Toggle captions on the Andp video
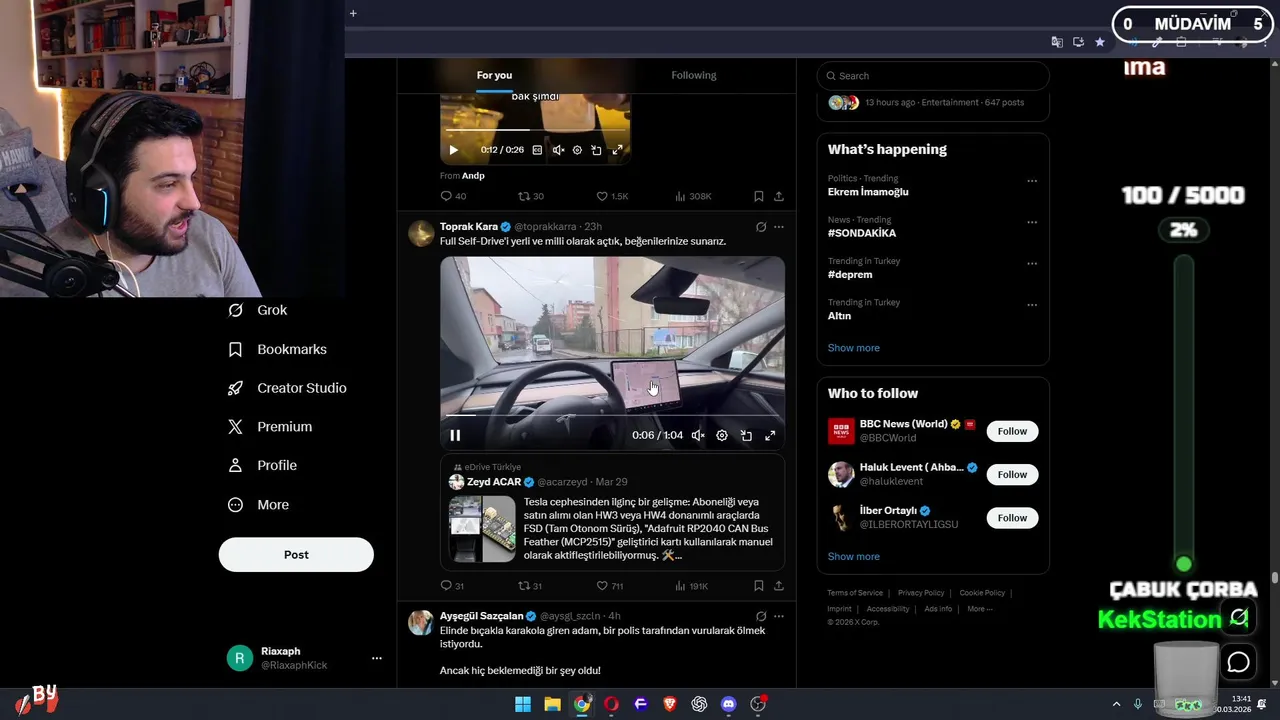 (x=537, y=150)
